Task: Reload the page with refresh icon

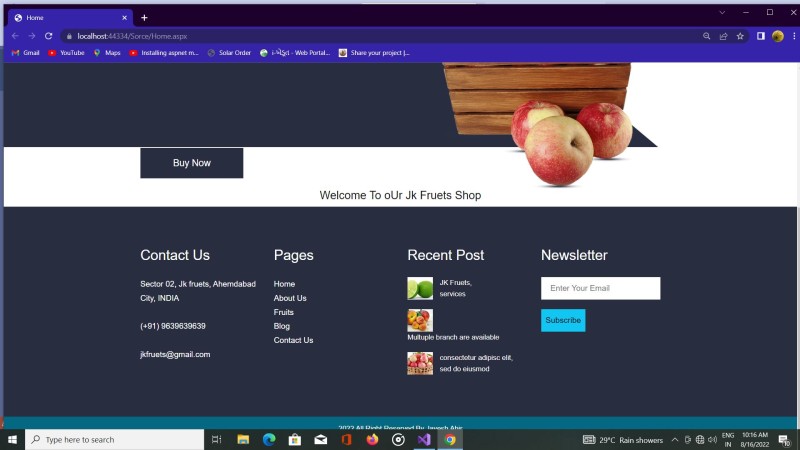Action: click(48, 36)
